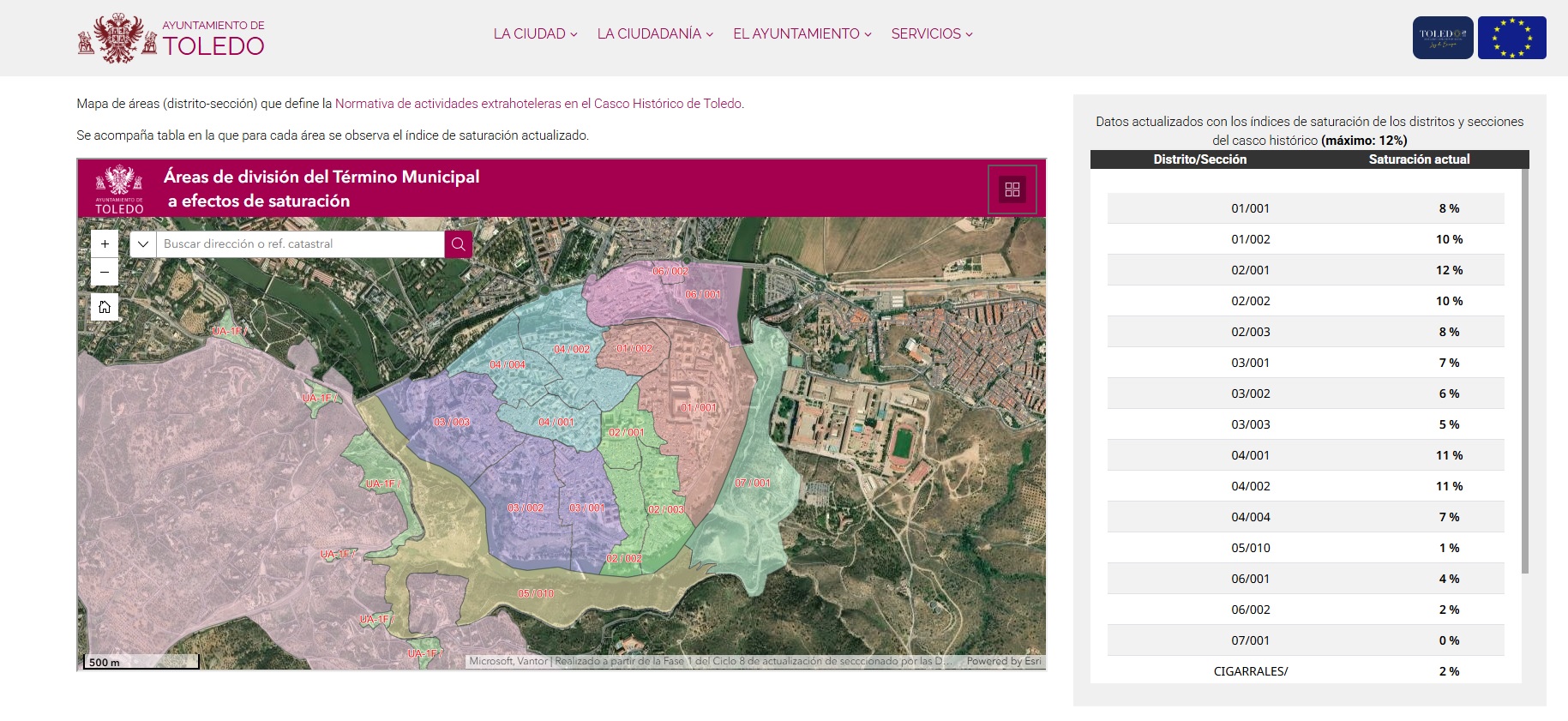The image size is (1568, 721).
Task: Click the Ayuntamiento de Toledo coat of arms logo
Action: point(118,38)
